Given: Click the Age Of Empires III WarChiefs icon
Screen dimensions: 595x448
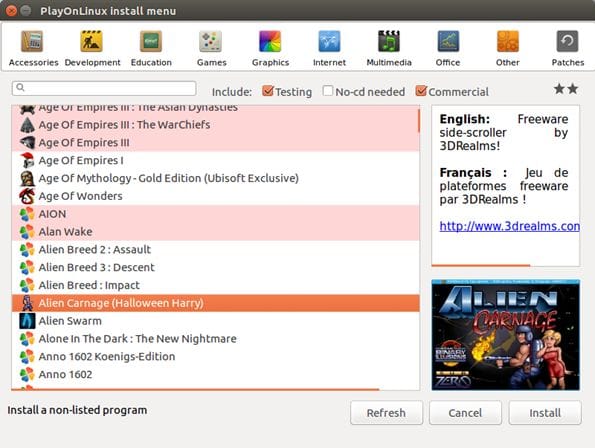Looking at the screenshot, I should (x=27, y=125).
